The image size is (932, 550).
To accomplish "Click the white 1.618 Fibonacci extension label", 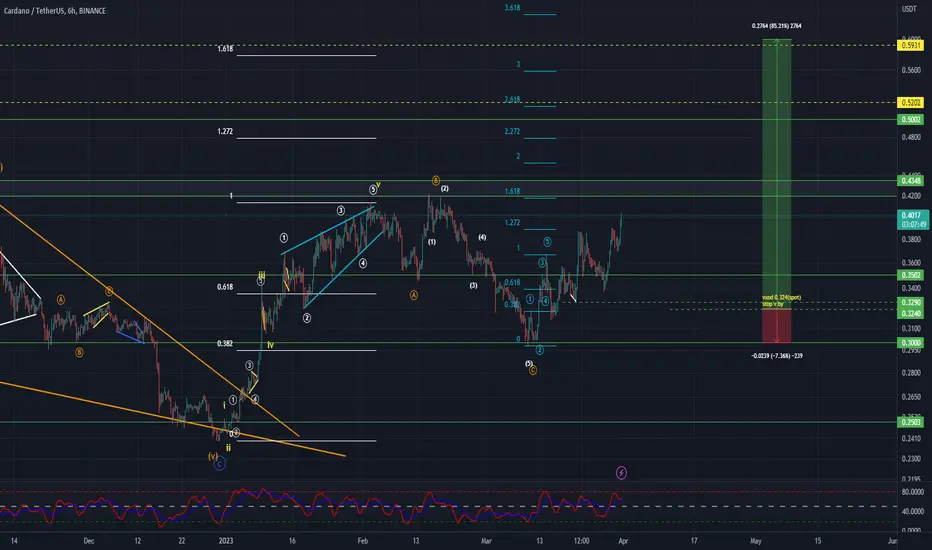I will (225, 49).
